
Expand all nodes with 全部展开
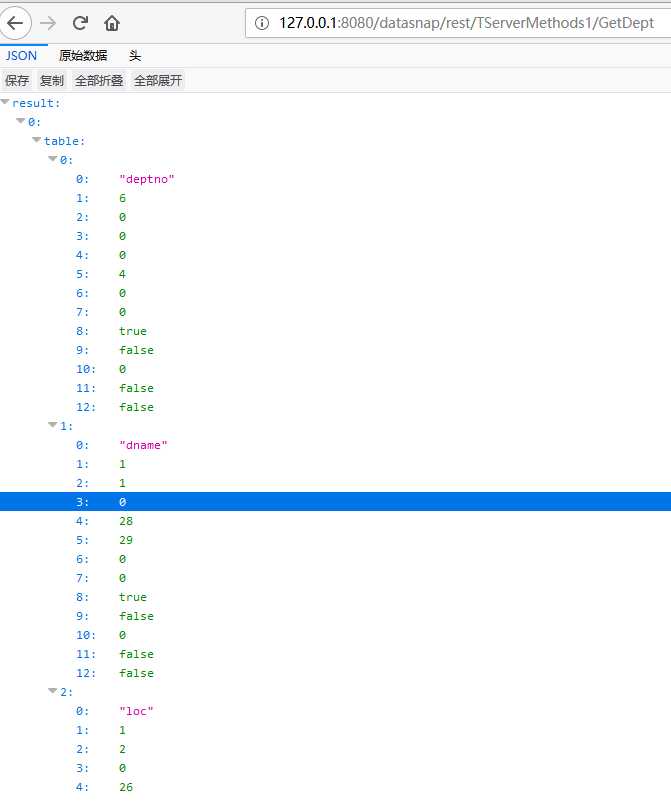click(158, 80)
